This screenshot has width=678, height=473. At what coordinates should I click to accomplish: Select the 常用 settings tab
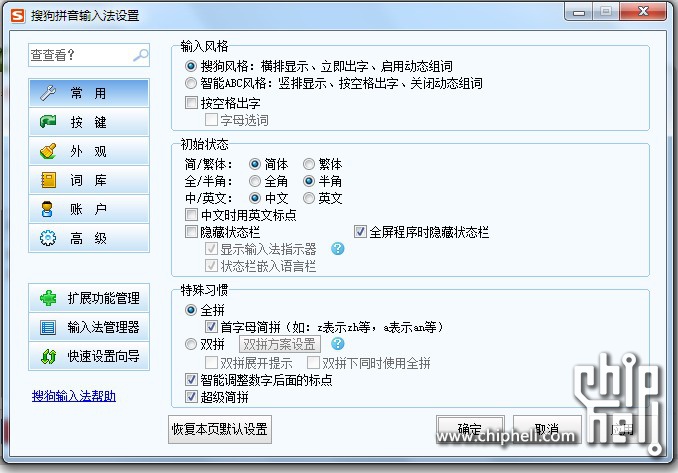click(89, 93)
